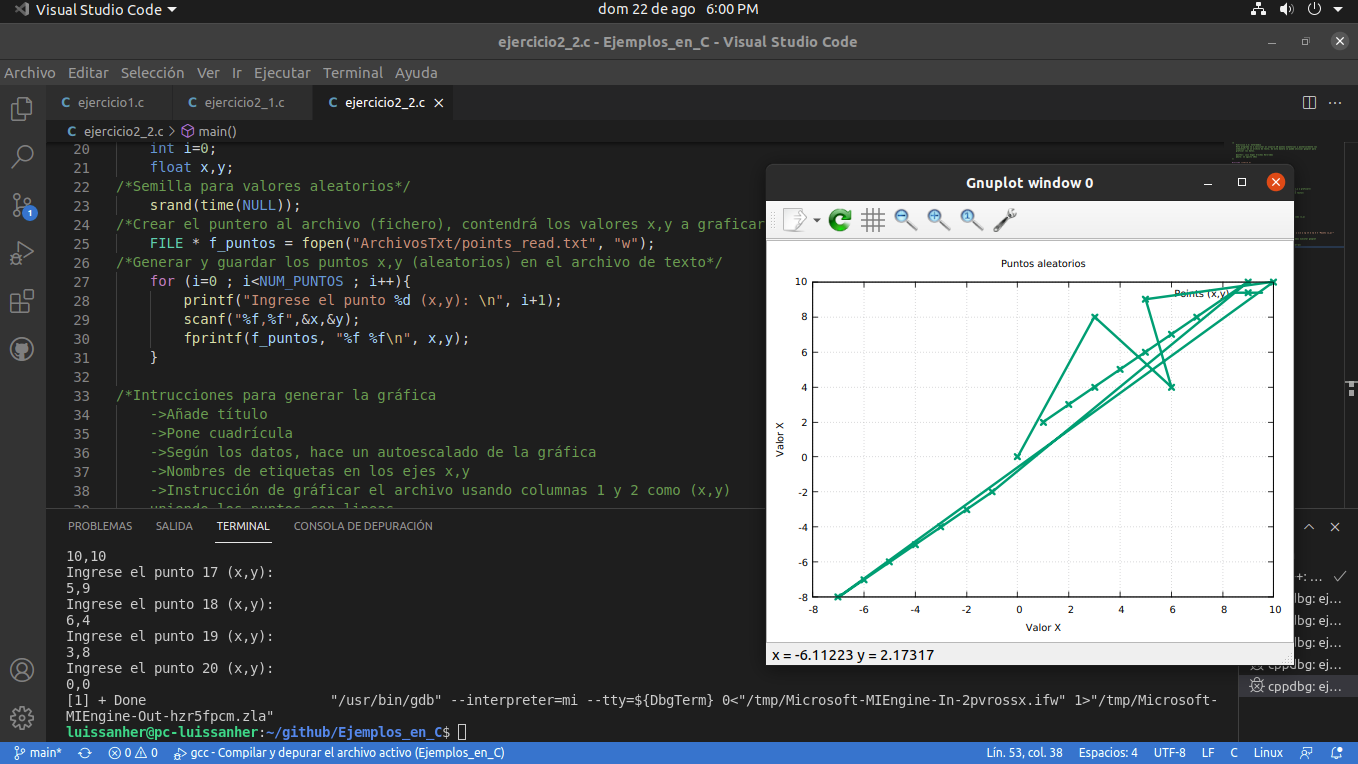Maximize the terminal panel with the chevron

[x=1309, y=526]
